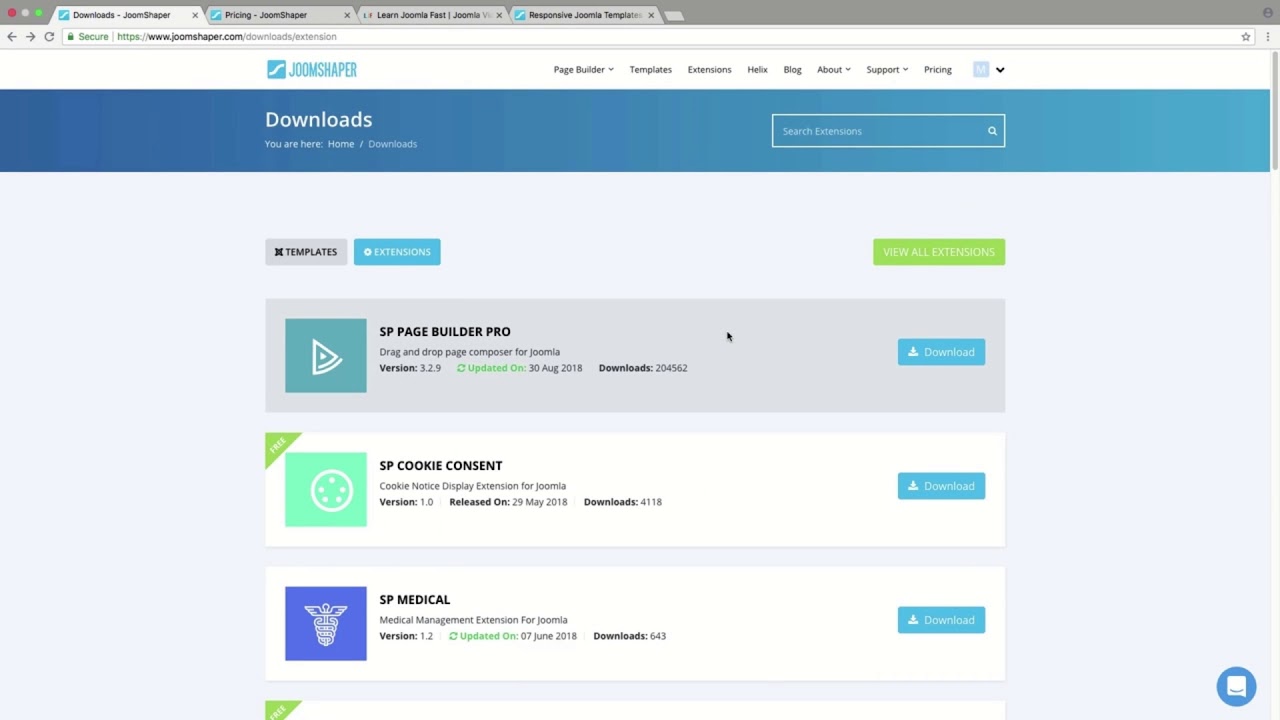Open a new browser tab
This screenshot has height=720, width=1280.
(x=675, y=16)
